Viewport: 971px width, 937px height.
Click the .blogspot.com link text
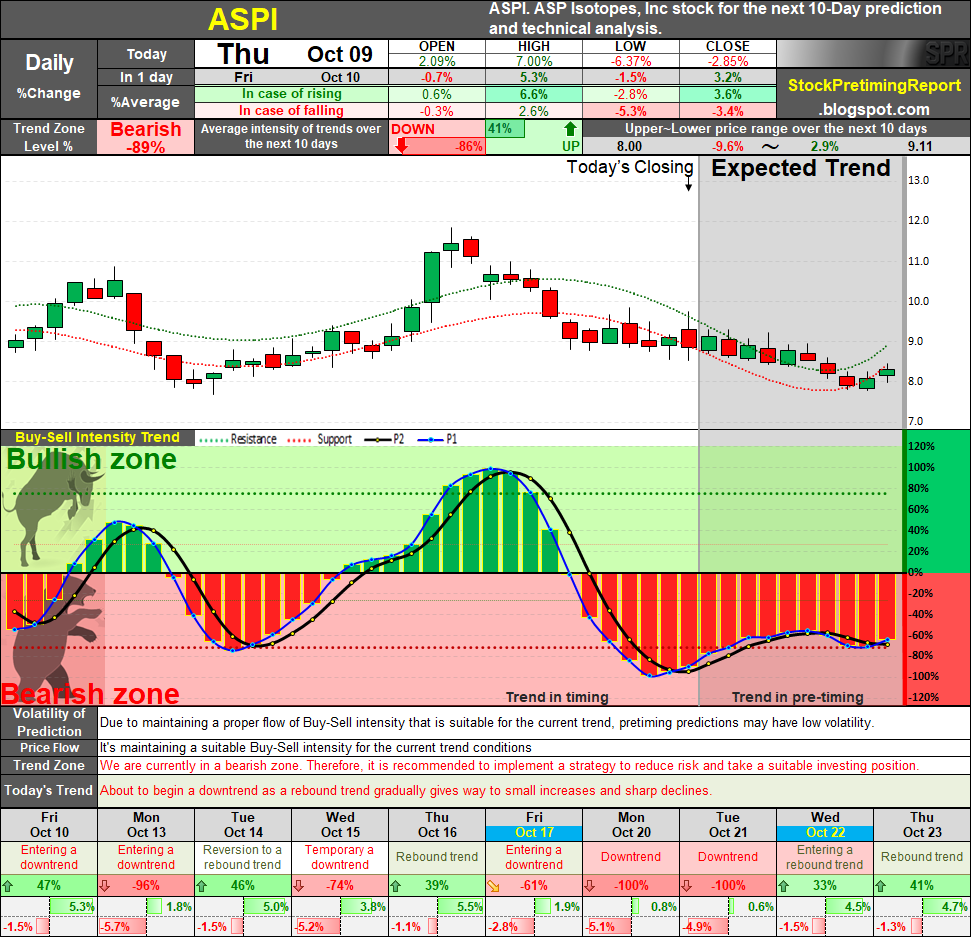click(874, 110)
